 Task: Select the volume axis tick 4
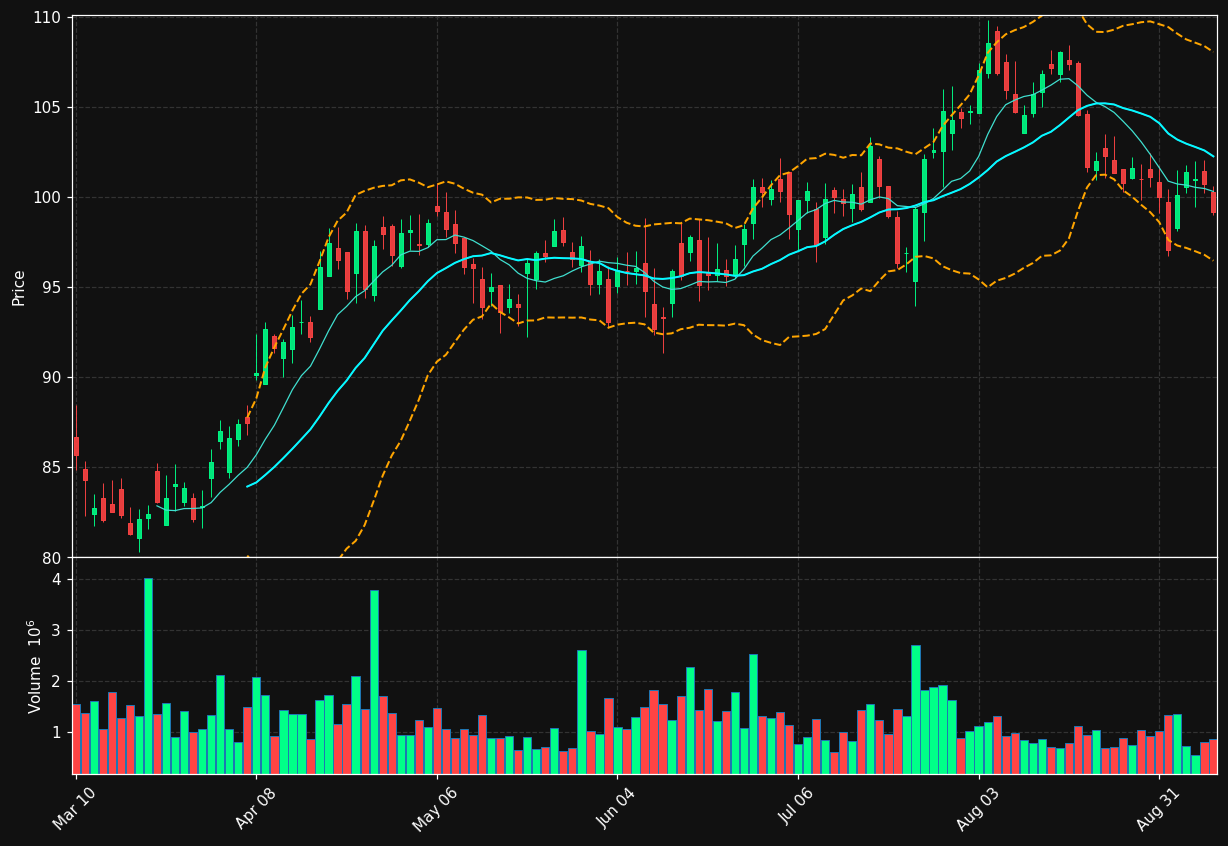[58, 580]
